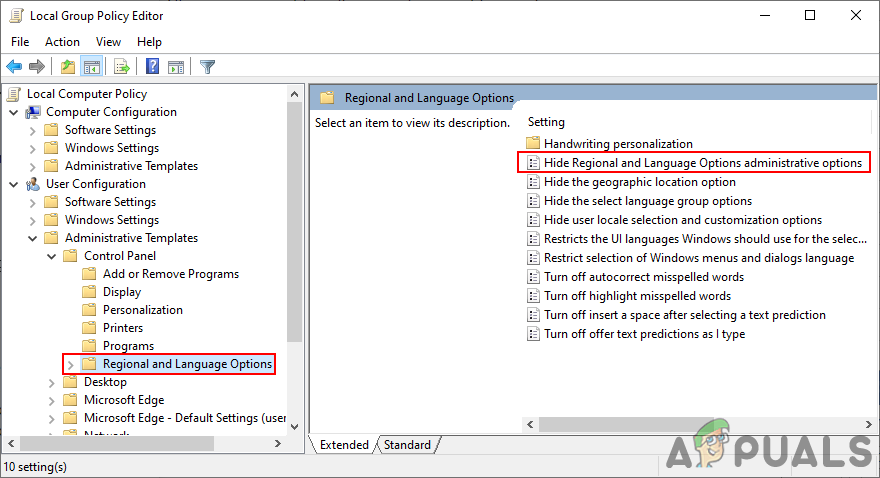Select Software Settings under User Configuration

111,202
